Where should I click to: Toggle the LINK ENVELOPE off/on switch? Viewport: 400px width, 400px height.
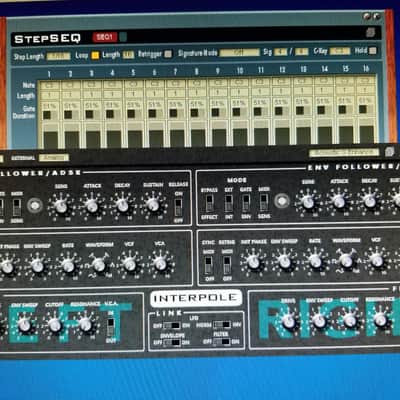(172, 342)
